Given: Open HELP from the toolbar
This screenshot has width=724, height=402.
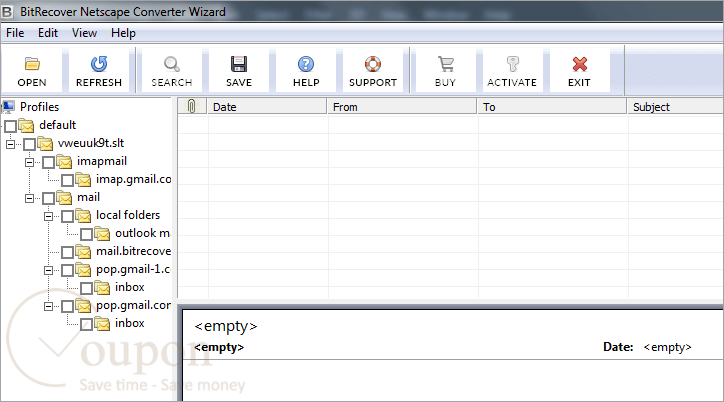Looking at the screenshot, I should click(306, 64).
